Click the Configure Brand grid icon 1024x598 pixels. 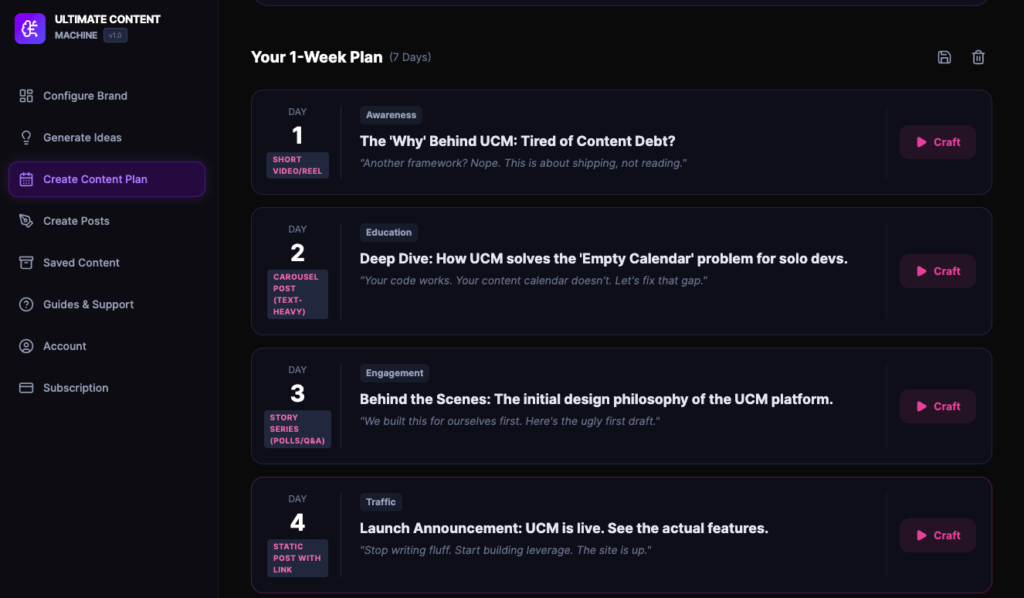(26, 96)
